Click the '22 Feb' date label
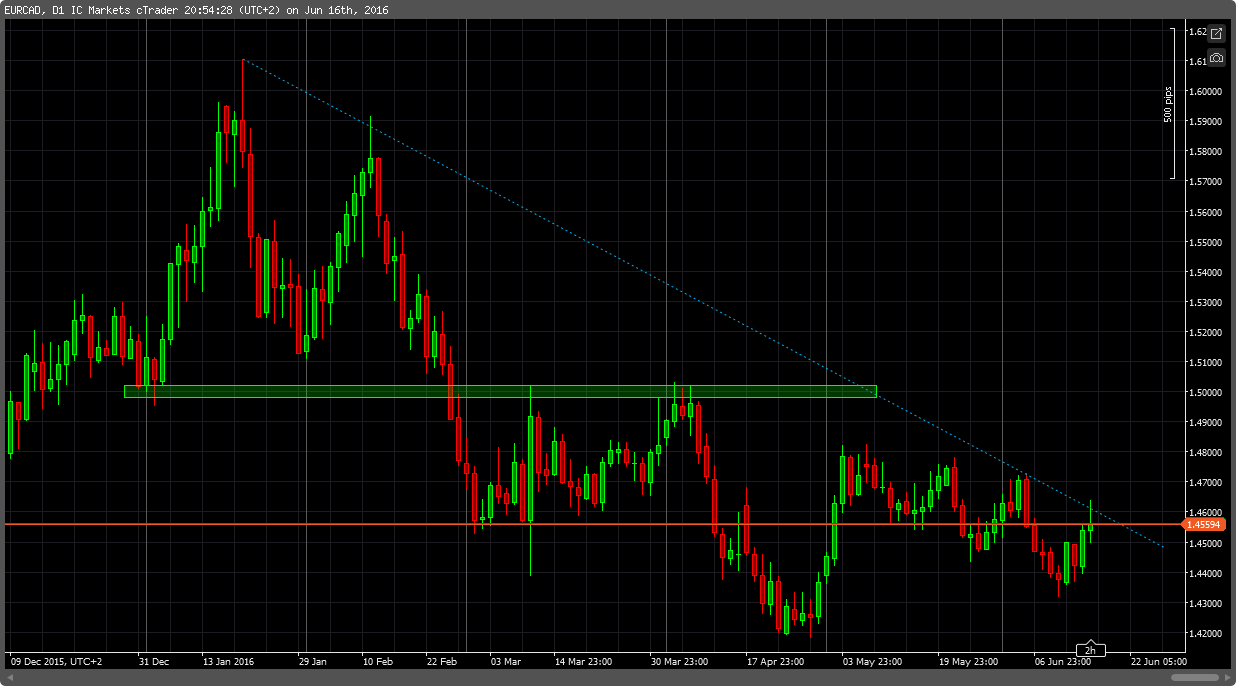The width and height of the screenshot is (1236, 686). point(441,661)
